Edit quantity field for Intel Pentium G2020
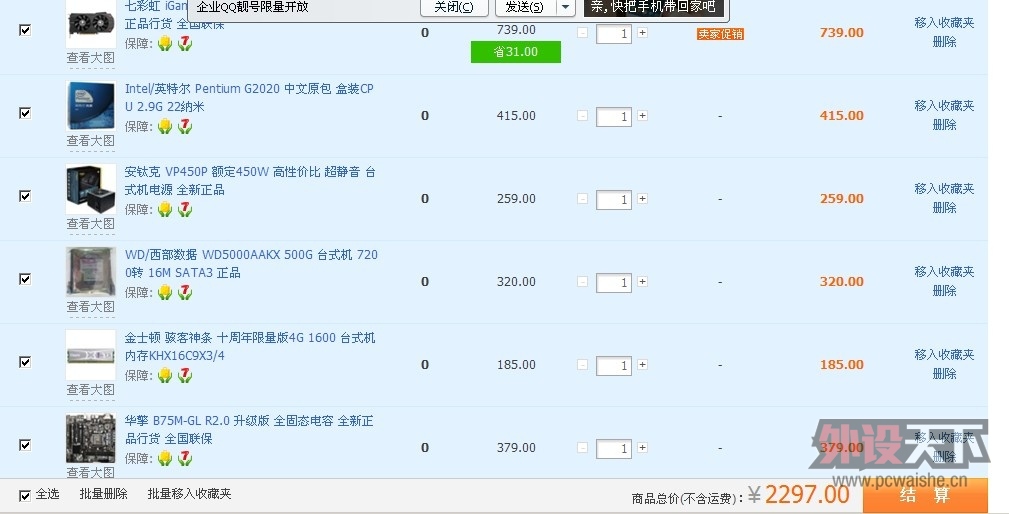The height and width of the screenshot is (514, 1009). pos(614,117)
